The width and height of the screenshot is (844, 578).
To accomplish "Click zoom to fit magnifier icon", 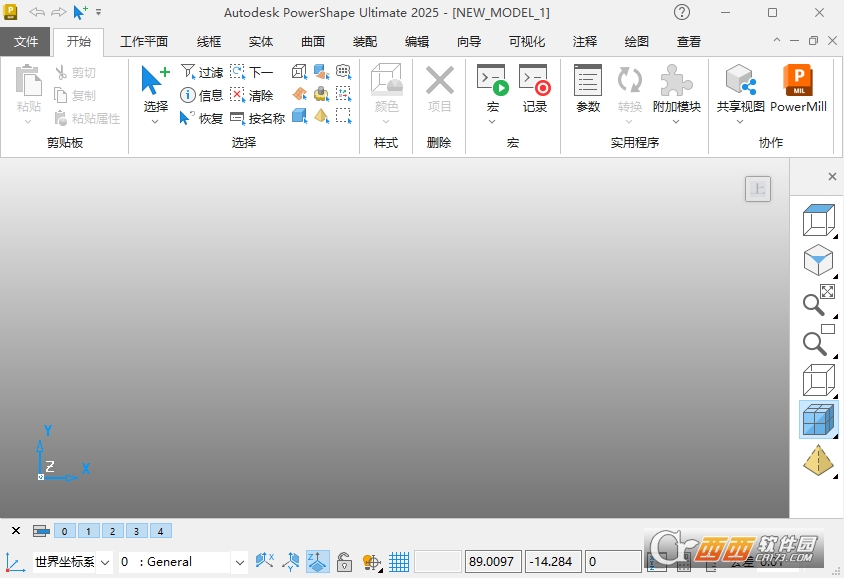I will click(x=818, y=300).
